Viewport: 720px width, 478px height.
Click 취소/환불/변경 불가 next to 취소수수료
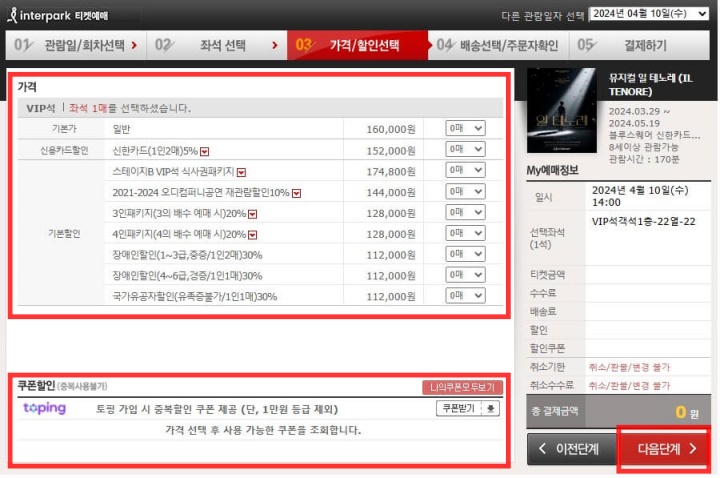pyautogui.click(x=630, y=385)
